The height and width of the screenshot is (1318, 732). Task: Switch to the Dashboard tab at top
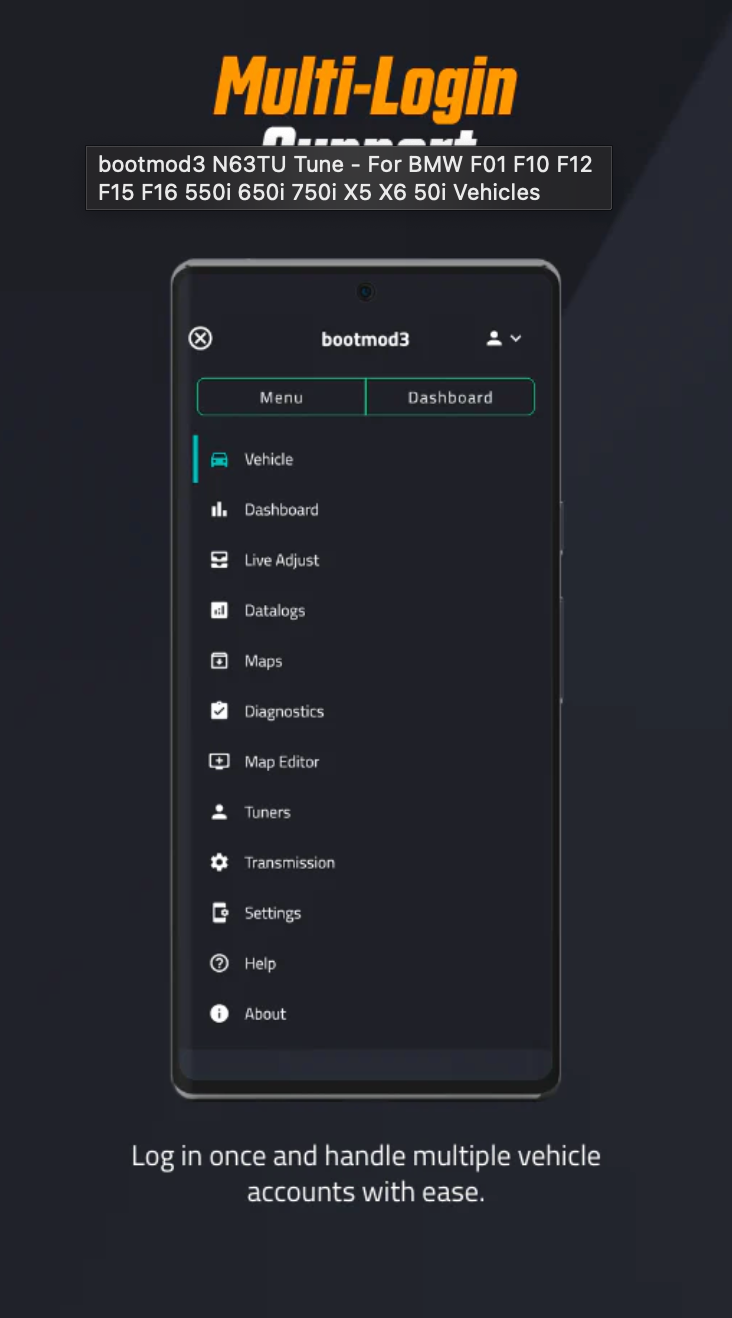[x=450, y=397]
